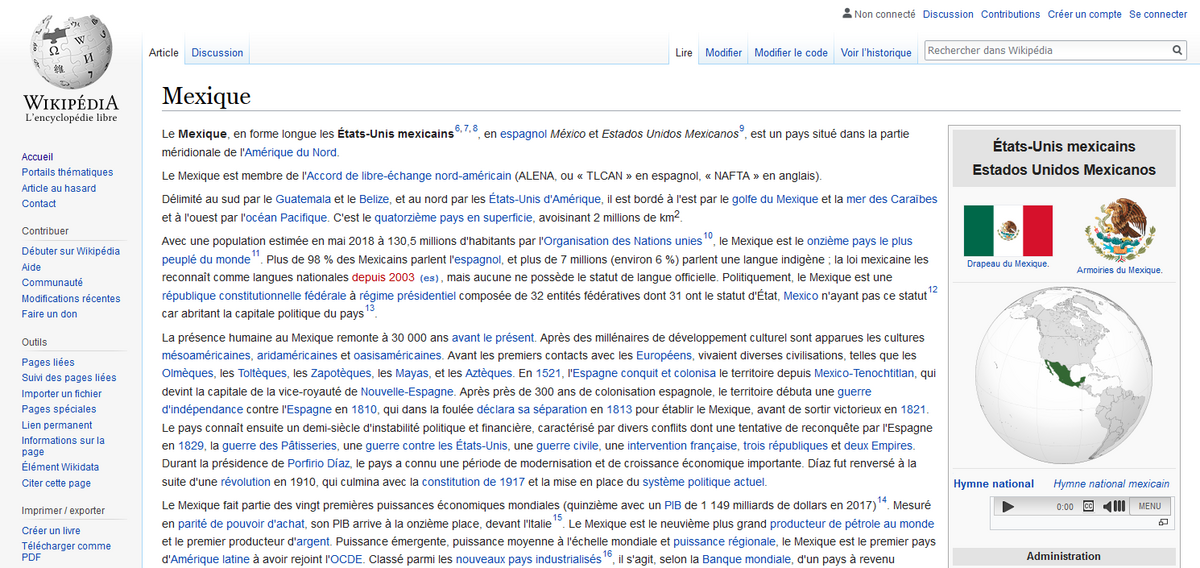Open the Armoiries du Mexique image
The image size is (1200, 568).
[1119, 230]
